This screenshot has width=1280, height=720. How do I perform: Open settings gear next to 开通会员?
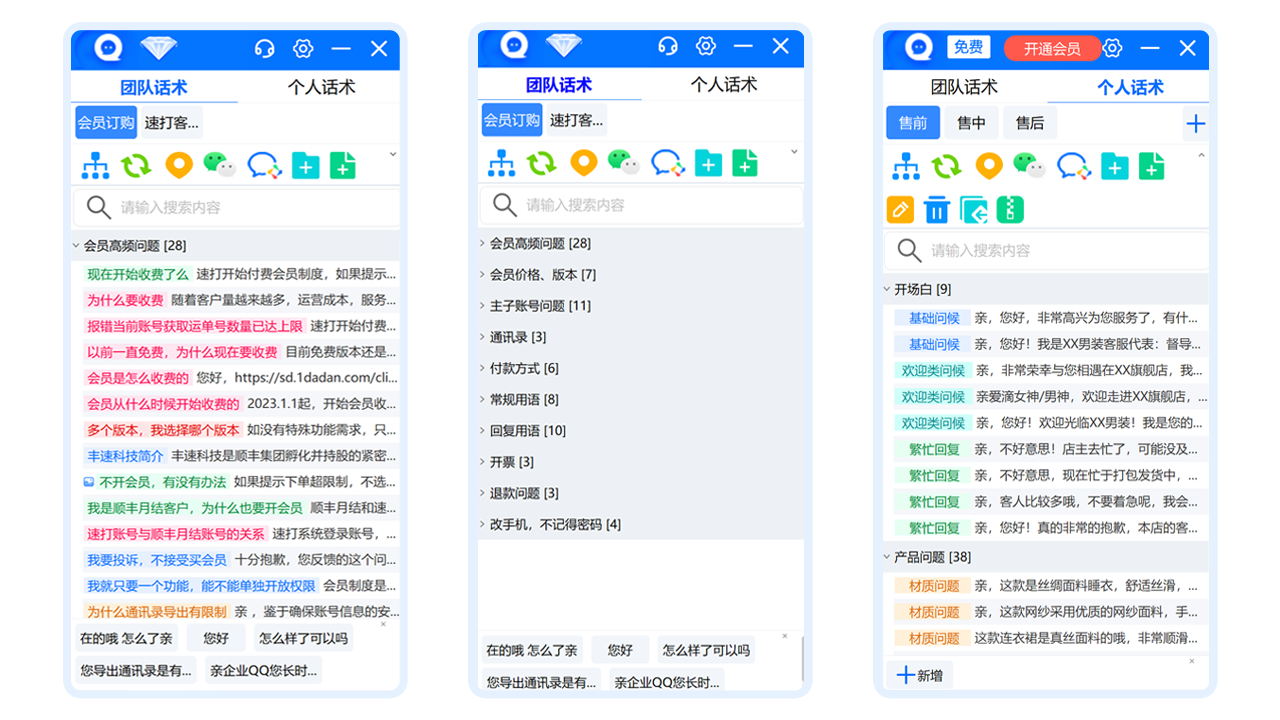click(1112, 48)
